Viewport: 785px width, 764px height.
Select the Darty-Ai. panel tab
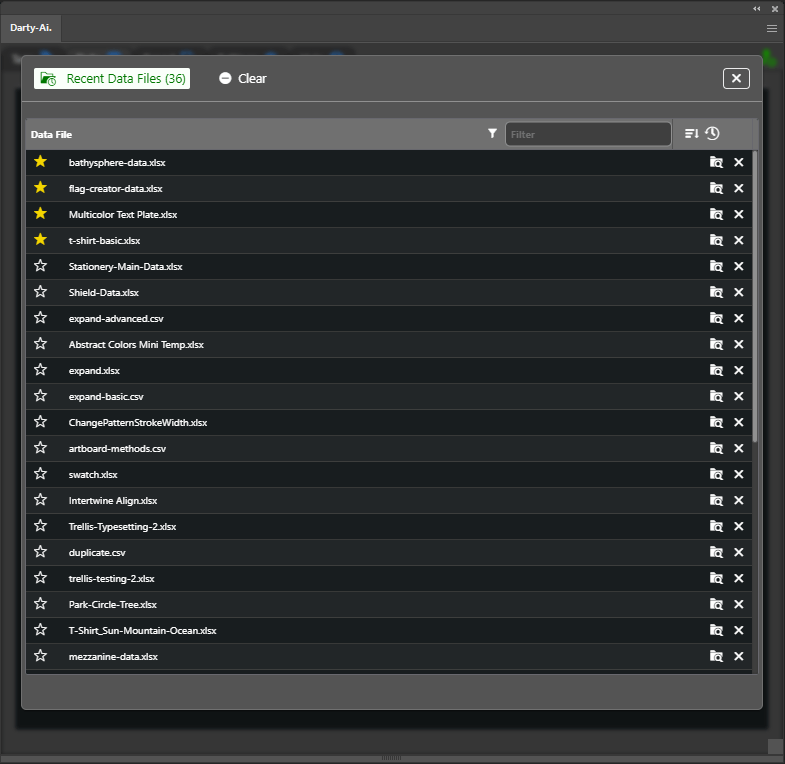(30, 29)
